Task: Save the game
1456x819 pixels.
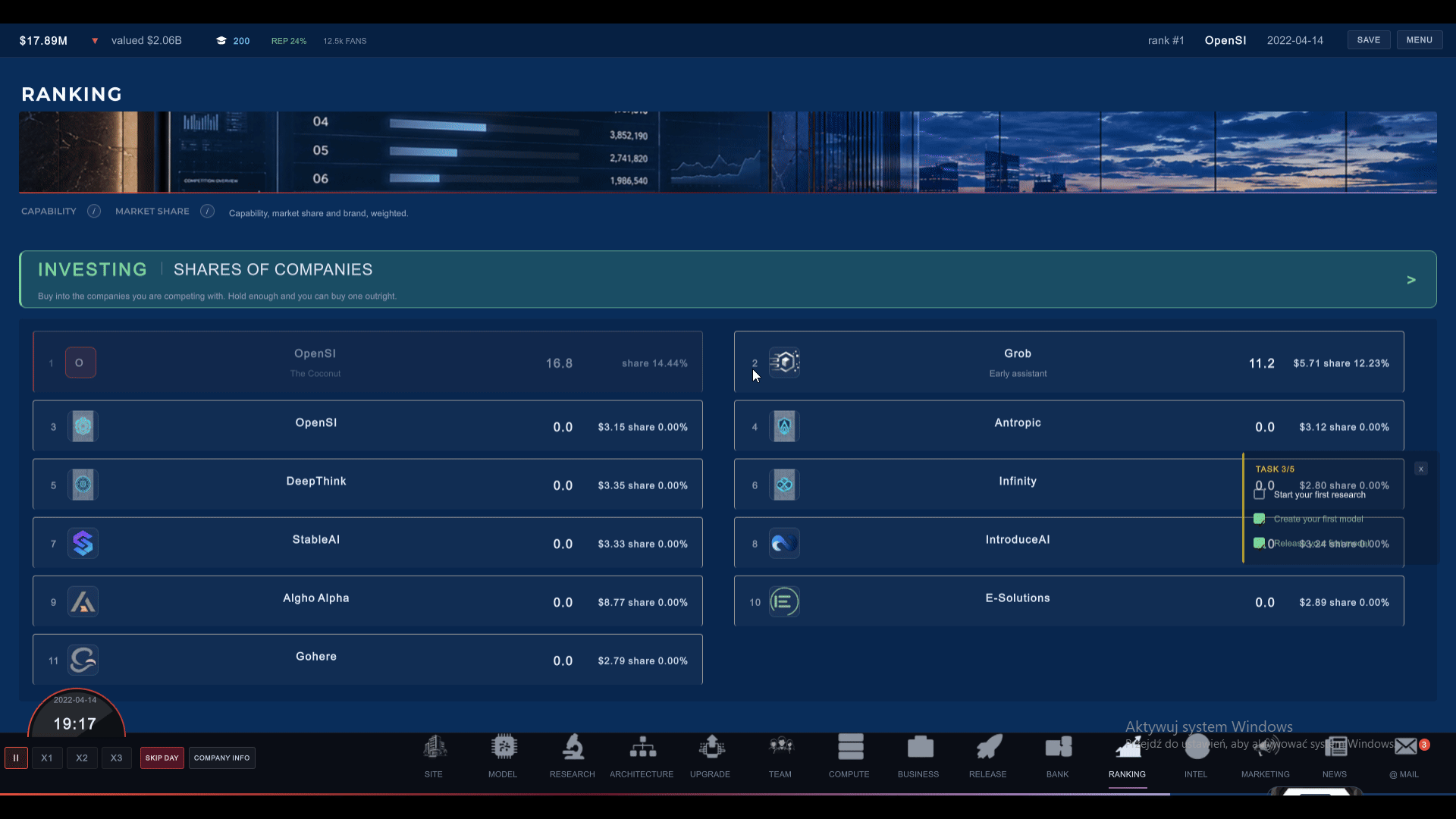Action: pyautogui.click(x=1369, y=40)
